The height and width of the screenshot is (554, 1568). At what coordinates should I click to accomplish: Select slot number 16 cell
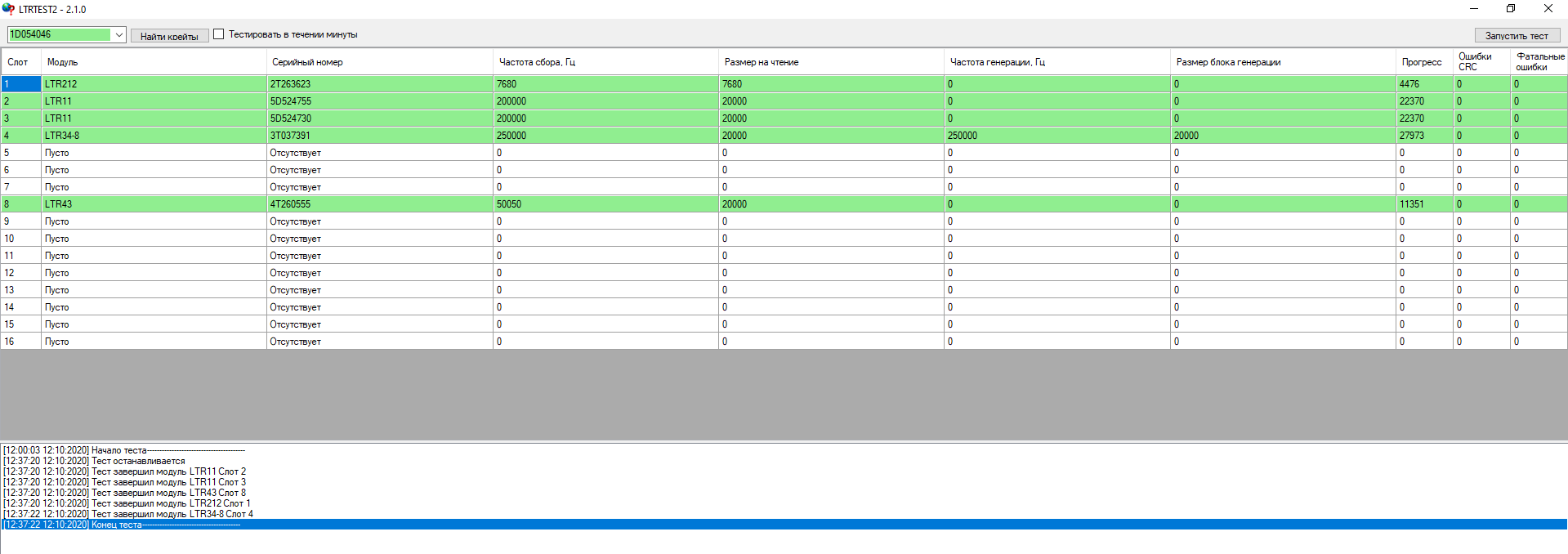(21, 342)
